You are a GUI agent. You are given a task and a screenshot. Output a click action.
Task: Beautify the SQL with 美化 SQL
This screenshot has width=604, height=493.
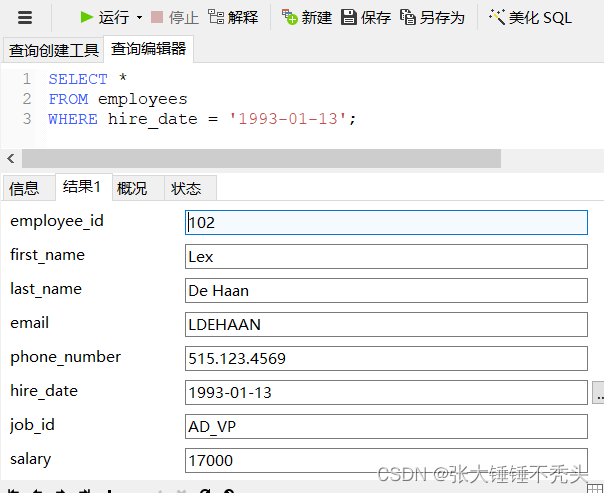click(x=530, y=17)
